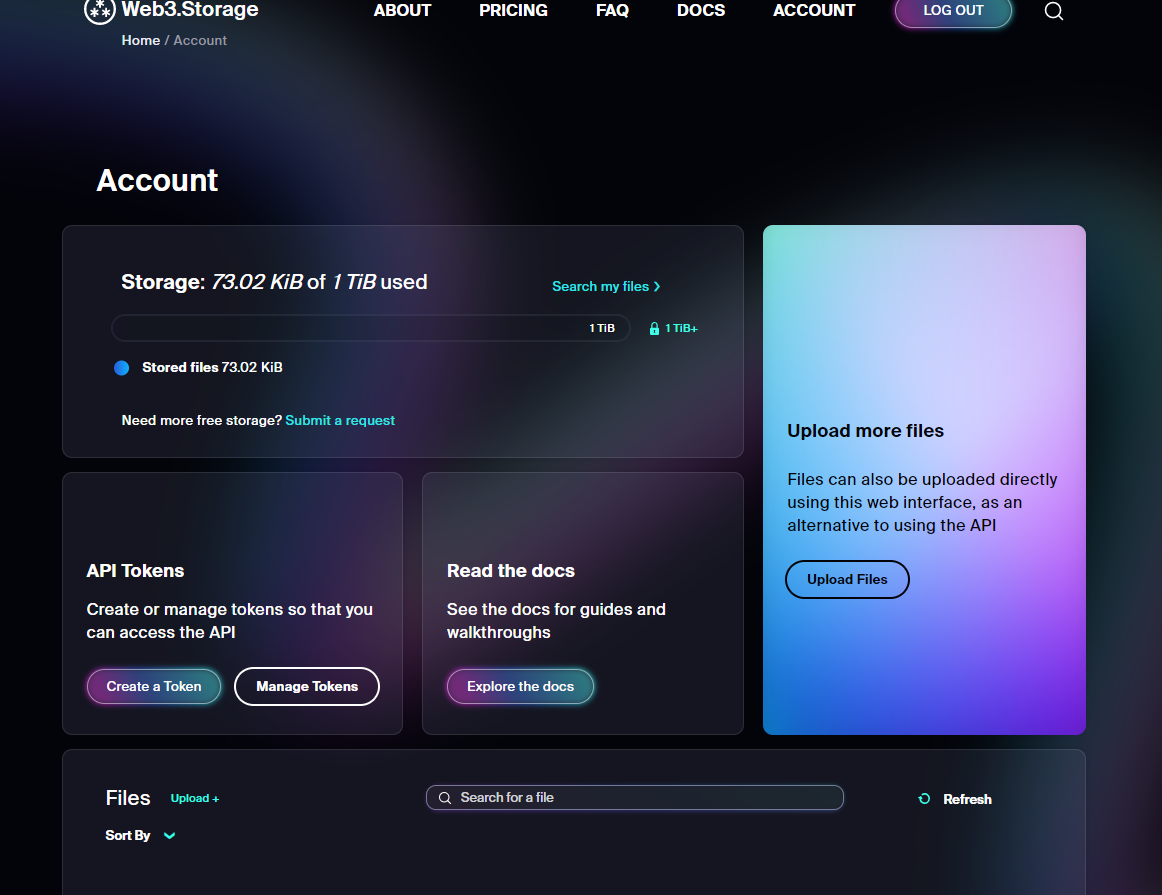The height and width of the screenshot is (895, 1162).
Task: Click the 1 TiB+ upgrade label
Action: (x=681, y=328)
